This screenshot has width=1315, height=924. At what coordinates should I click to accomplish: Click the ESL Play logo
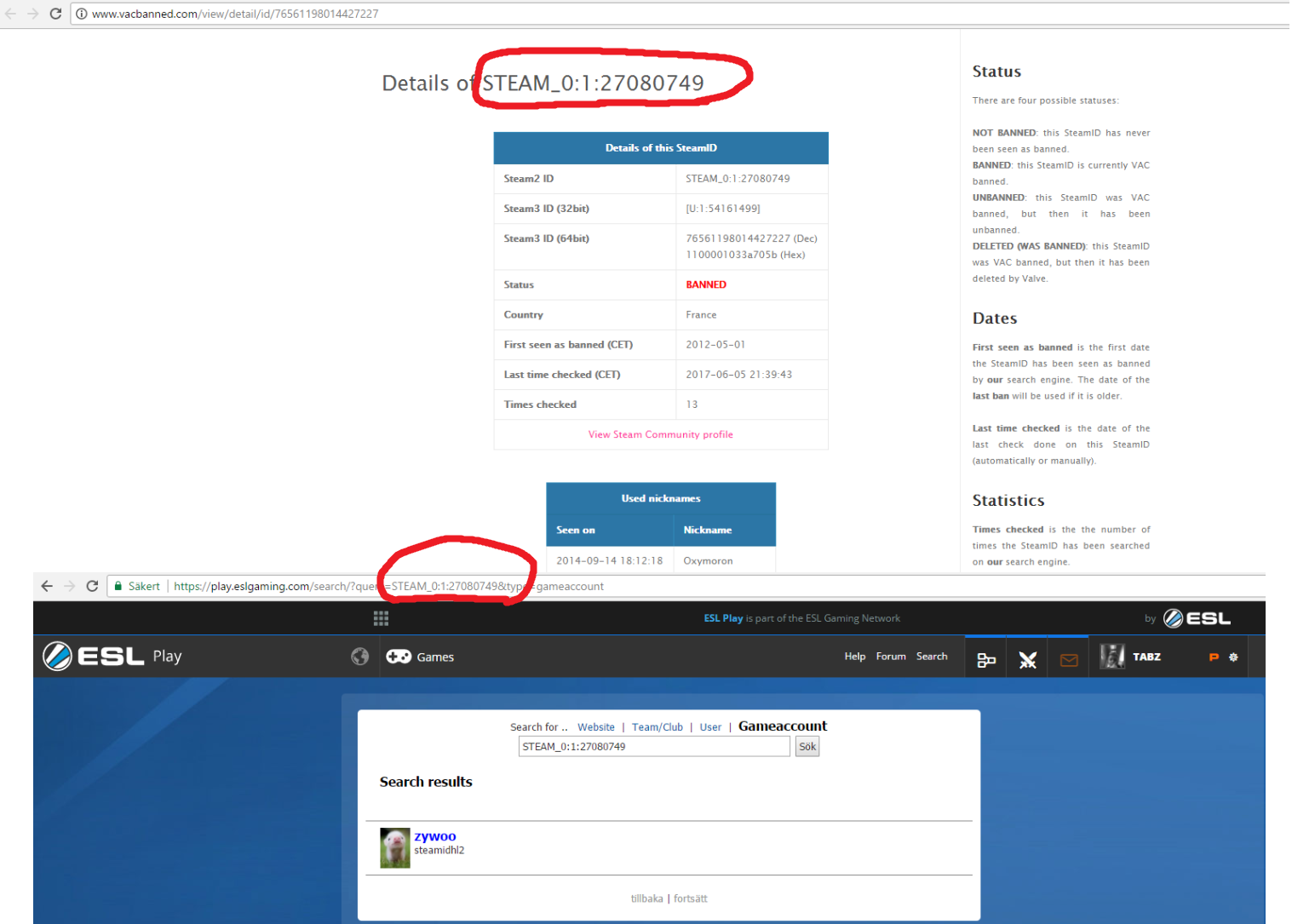click(x=112, y=656)
